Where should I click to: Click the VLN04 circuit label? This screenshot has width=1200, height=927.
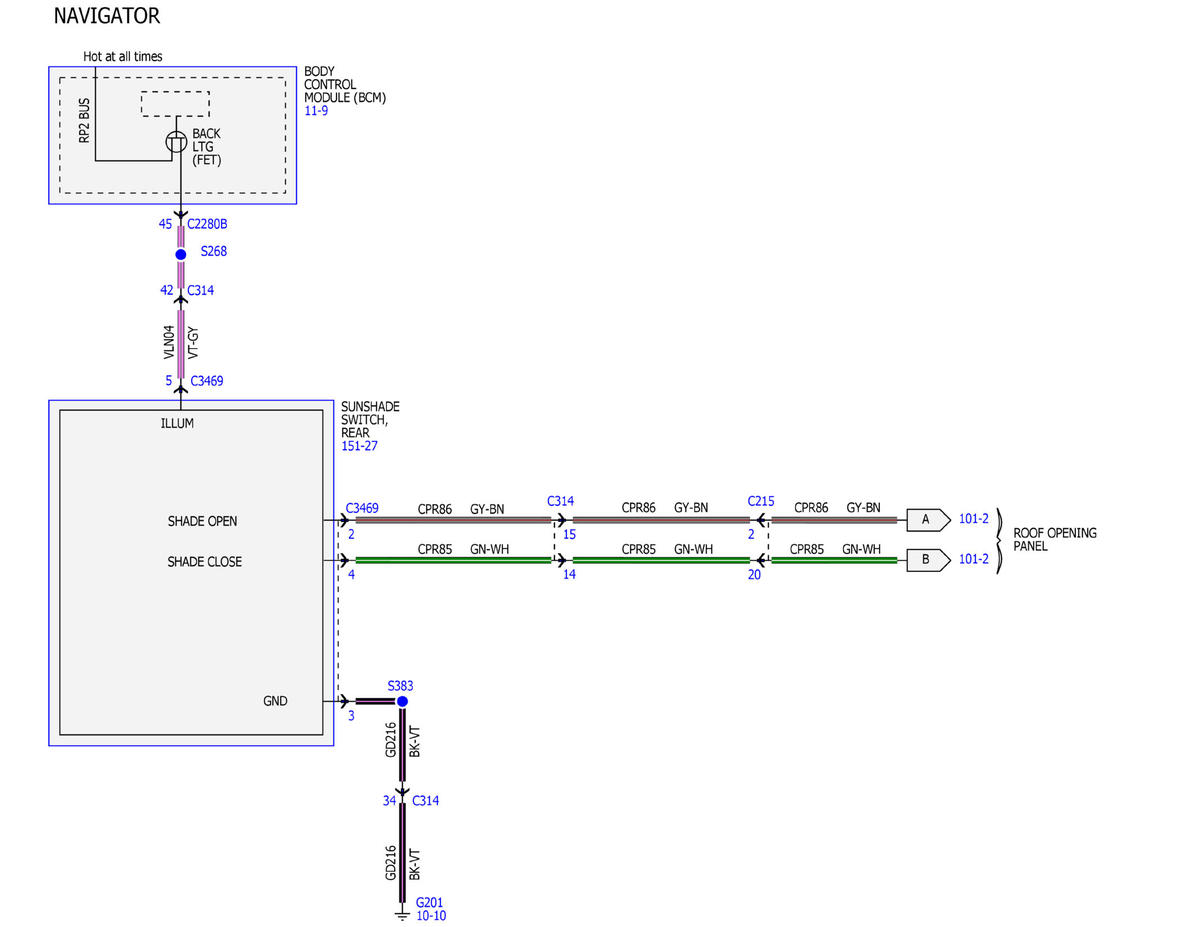[170, 342]
